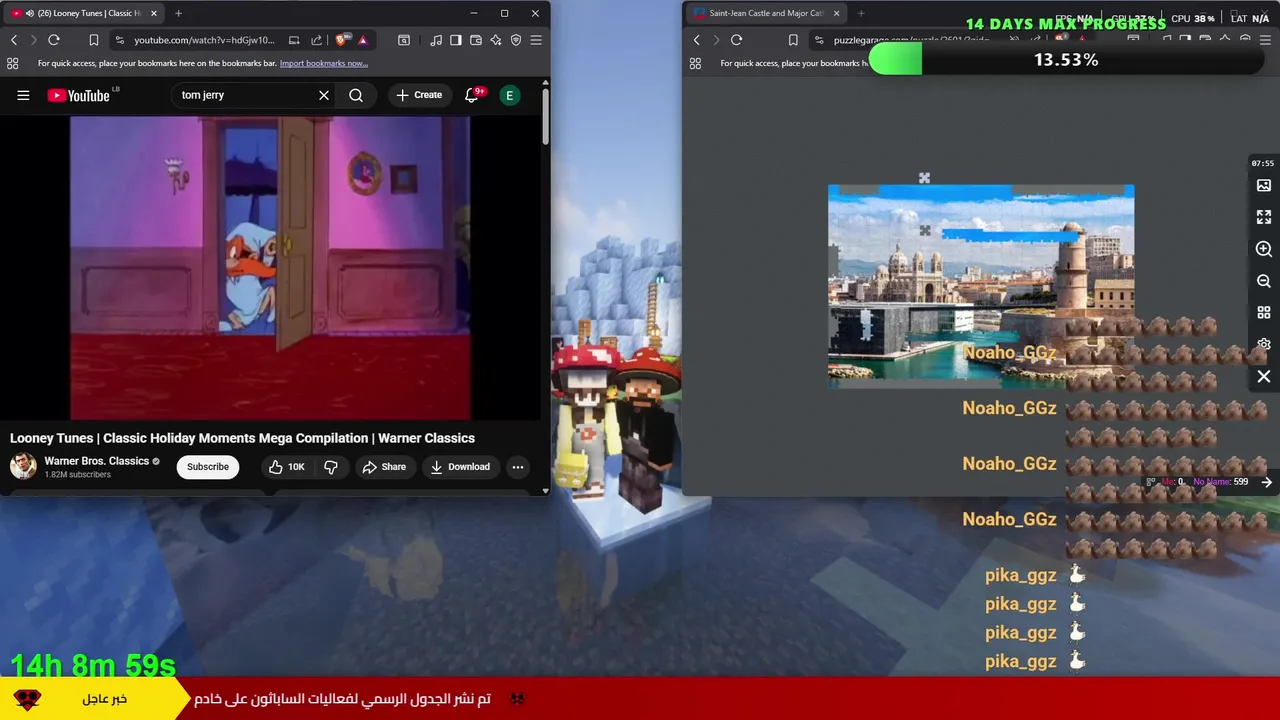
Task: Click loose puzzle piece above the picture
Action: pos(924,178)
